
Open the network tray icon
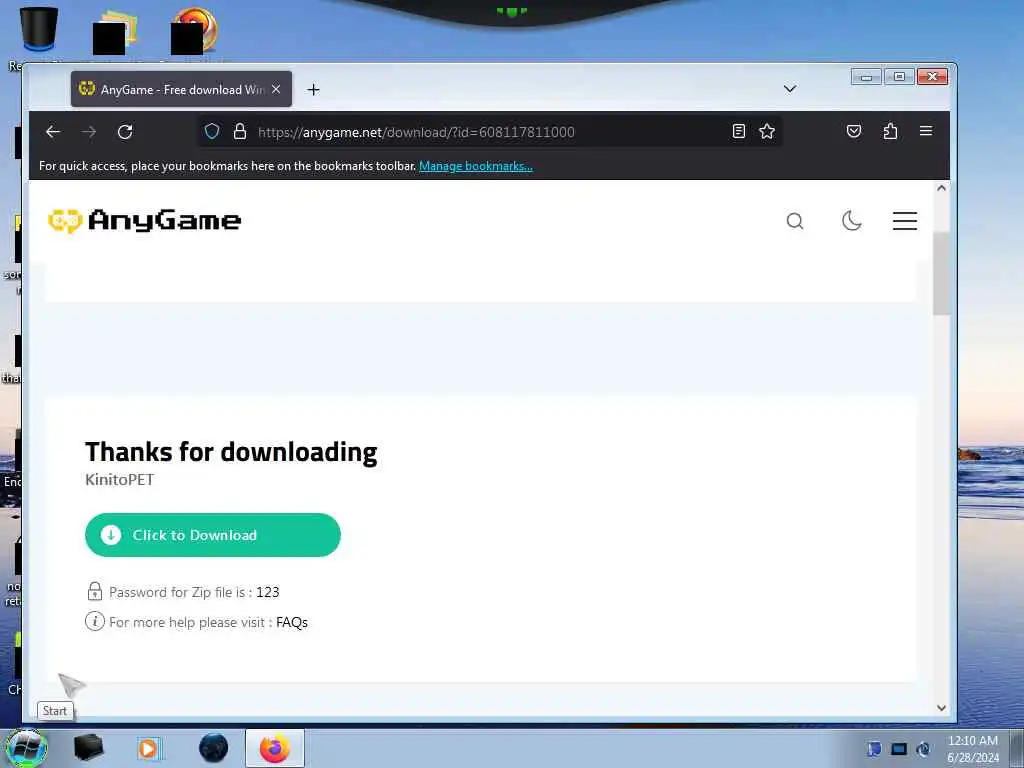(899, 749)
